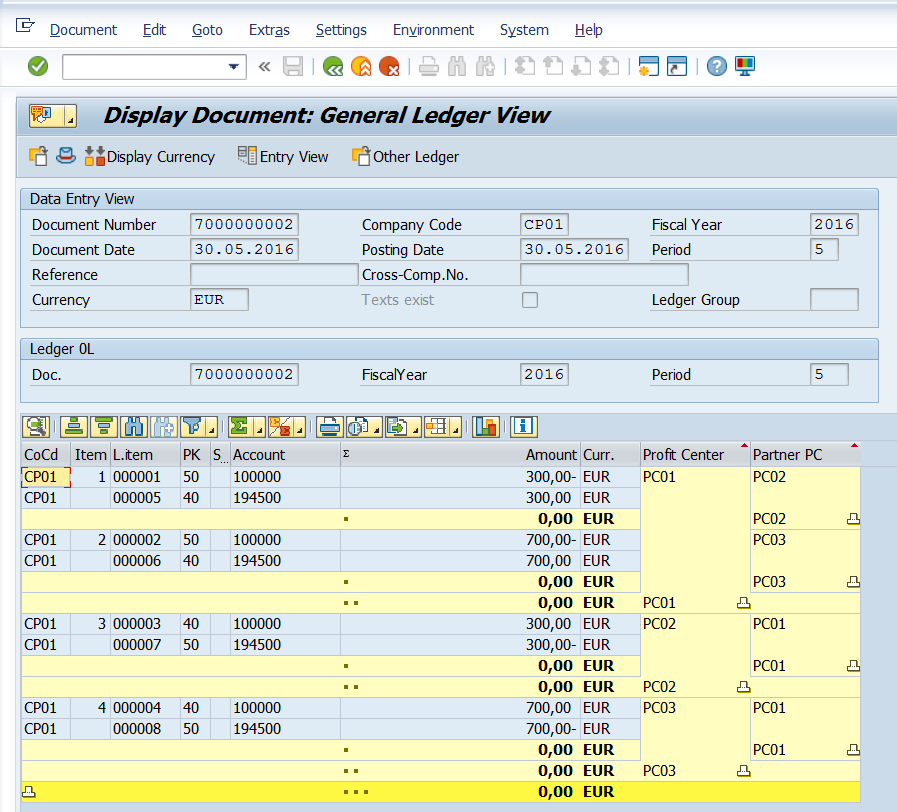
Task: Open the Total dropdown arrow
Action: pyautogui.click(x=260, y=428)
